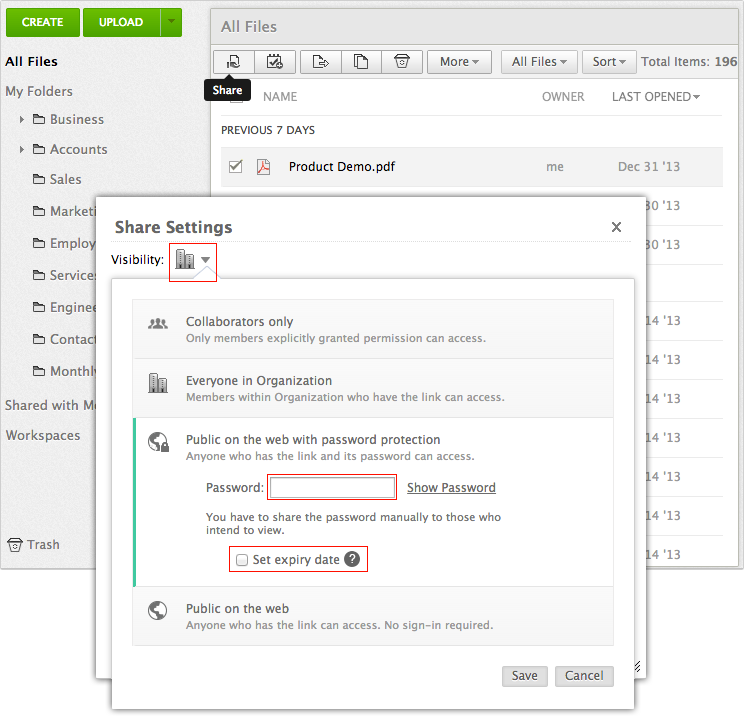Click the Trash toolbar icon above file list
The height and width of the screenshot is (716, 744).
[401, 62]
